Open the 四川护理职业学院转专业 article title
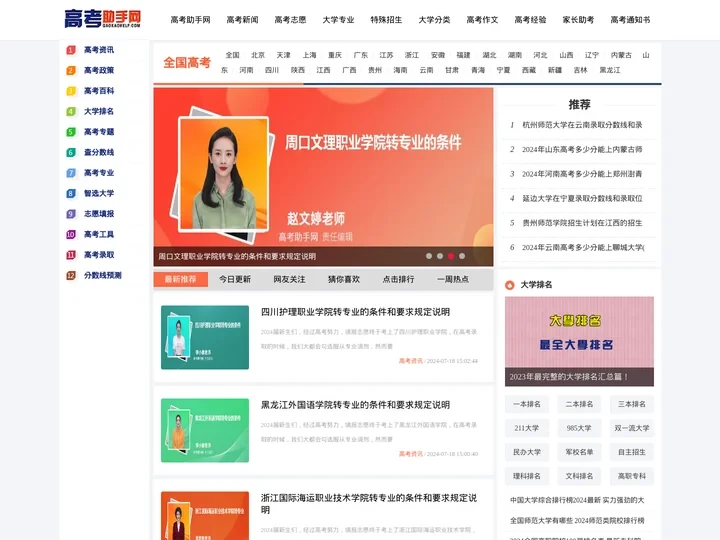Image resolution: width=720 pixels, height=540 pixels. click(355, 312)
